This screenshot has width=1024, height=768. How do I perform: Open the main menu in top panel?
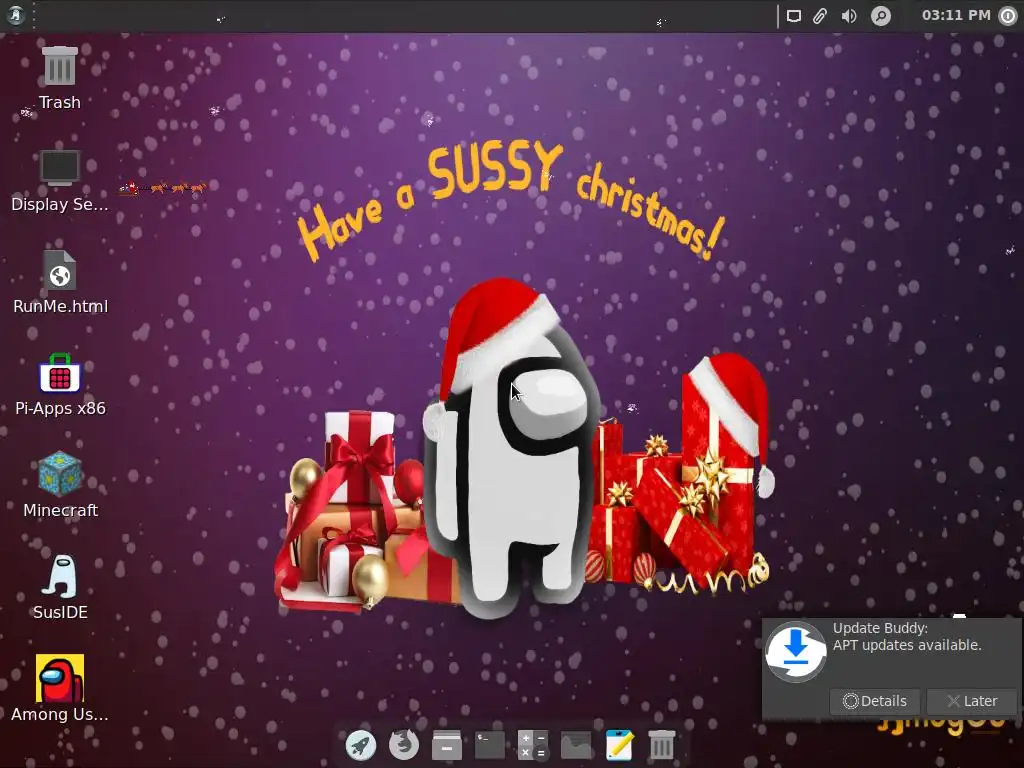(16, 15)
